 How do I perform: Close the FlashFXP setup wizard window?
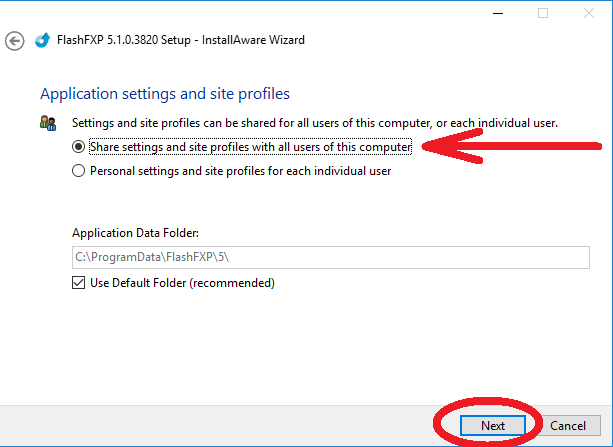point(588,14)
